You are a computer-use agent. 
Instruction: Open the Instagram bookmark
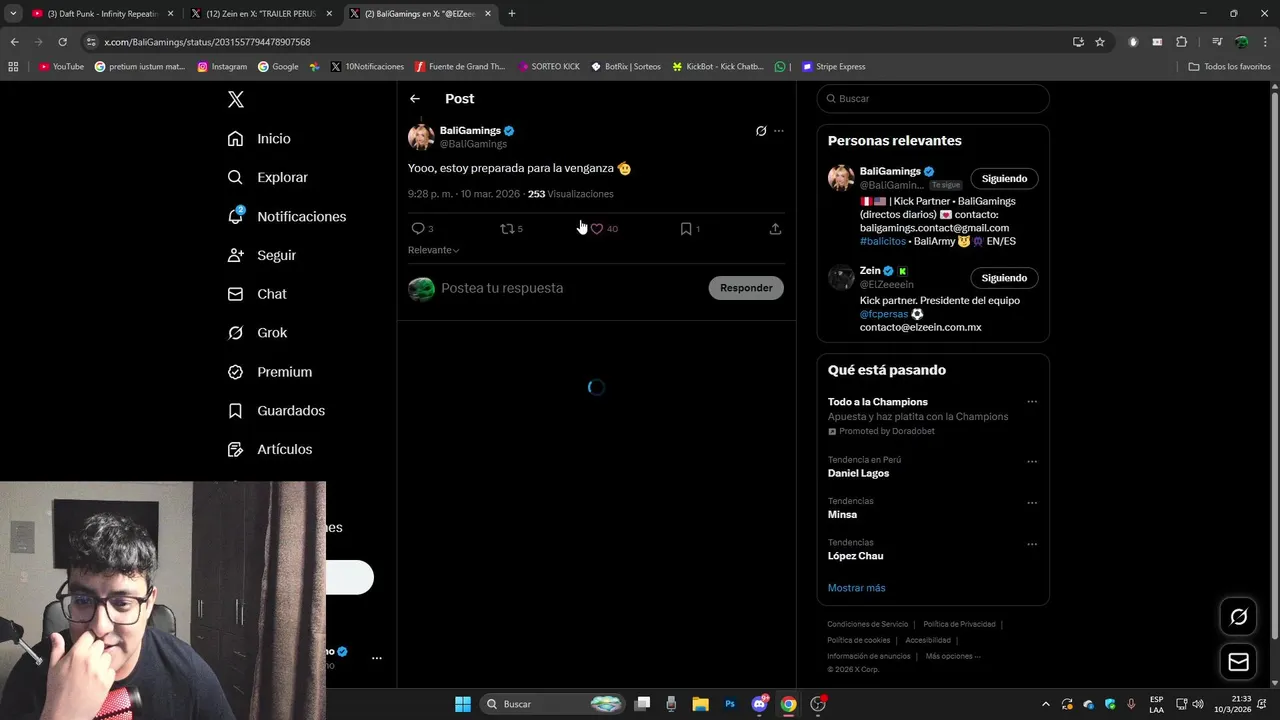pyautogui.click(x=222, y=67)
